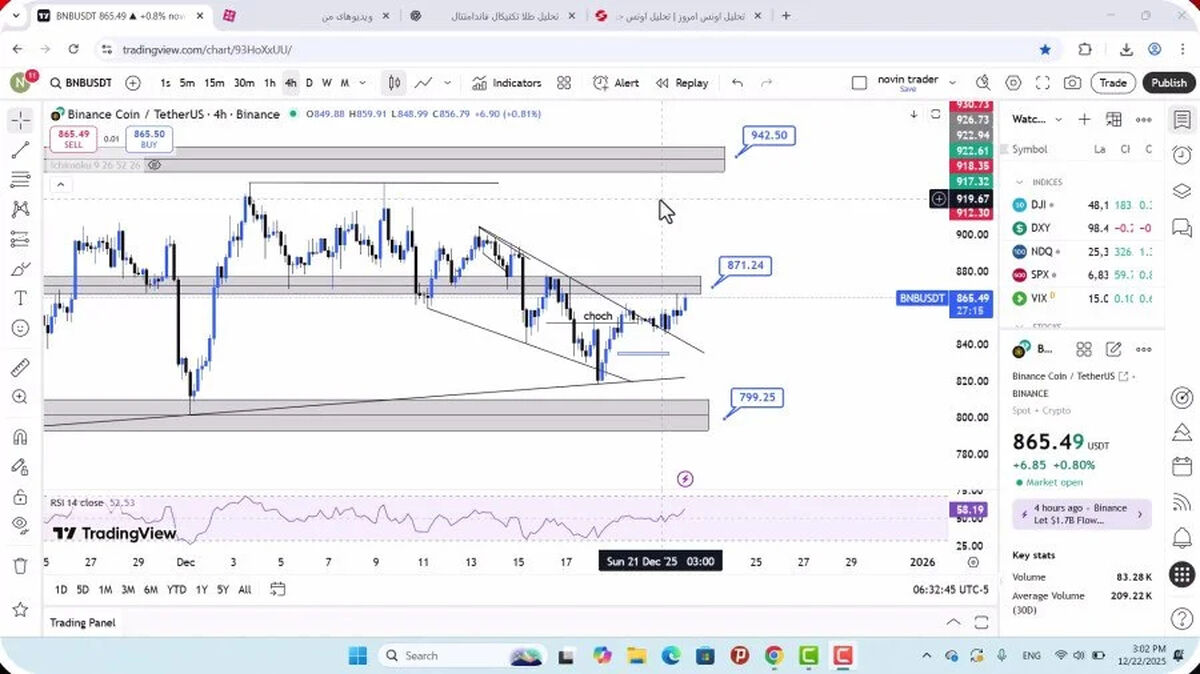1200x674 pixels.
Task: Toggle lock all drawings
Action: [x=20, y=496]
